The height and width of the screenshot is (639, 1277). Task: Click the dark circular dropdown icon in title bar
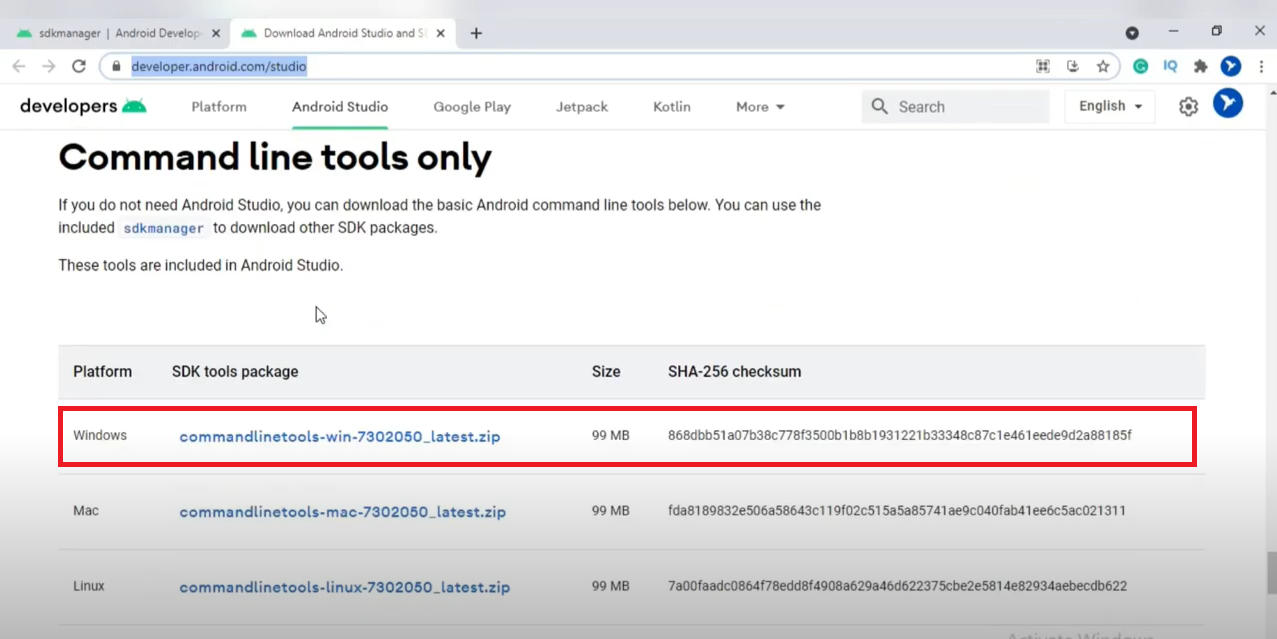pos(1132,33)
